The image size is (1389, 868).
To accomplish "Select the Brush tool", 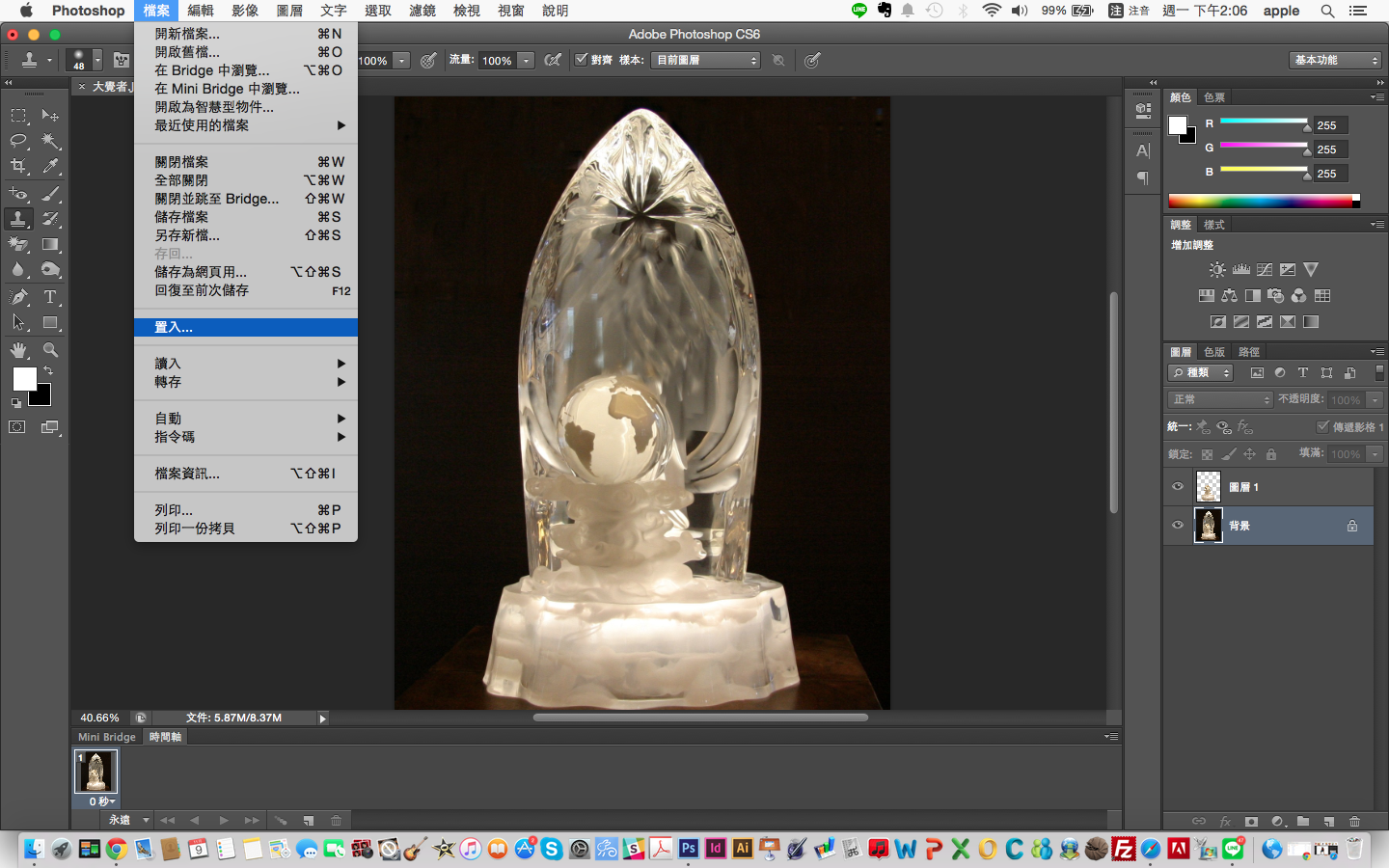I will click(50, 194).
